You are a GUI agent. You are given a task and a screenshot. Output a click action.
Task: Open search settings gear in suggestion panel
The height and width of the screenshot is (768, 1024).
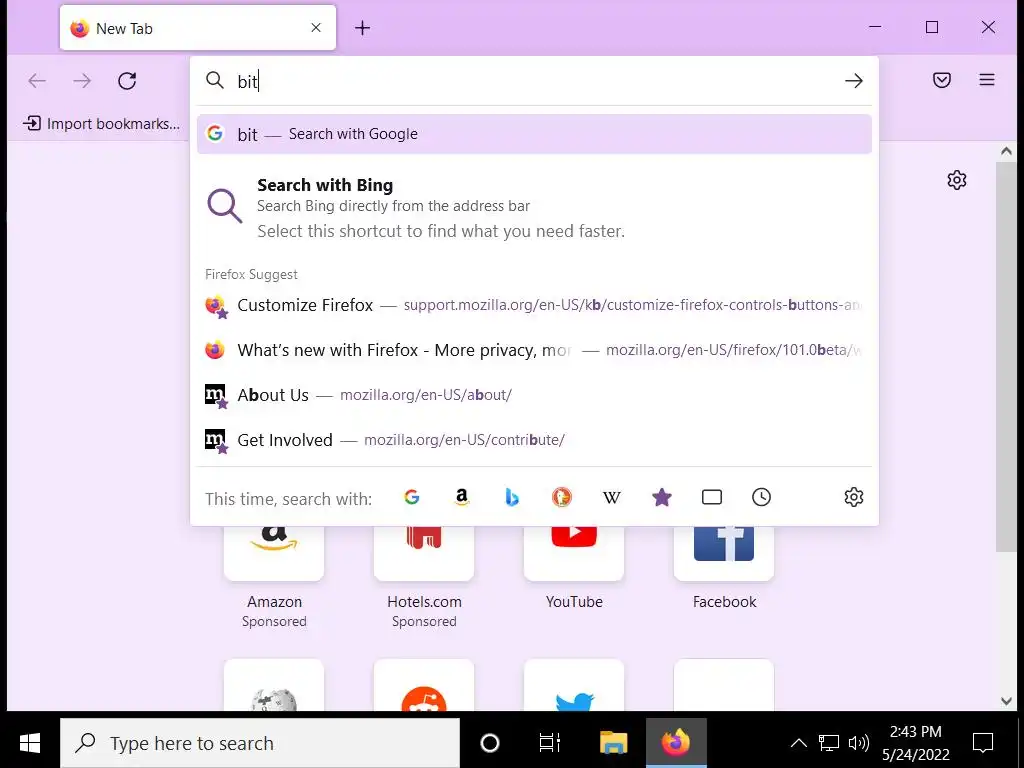click(x=854, y=498)
